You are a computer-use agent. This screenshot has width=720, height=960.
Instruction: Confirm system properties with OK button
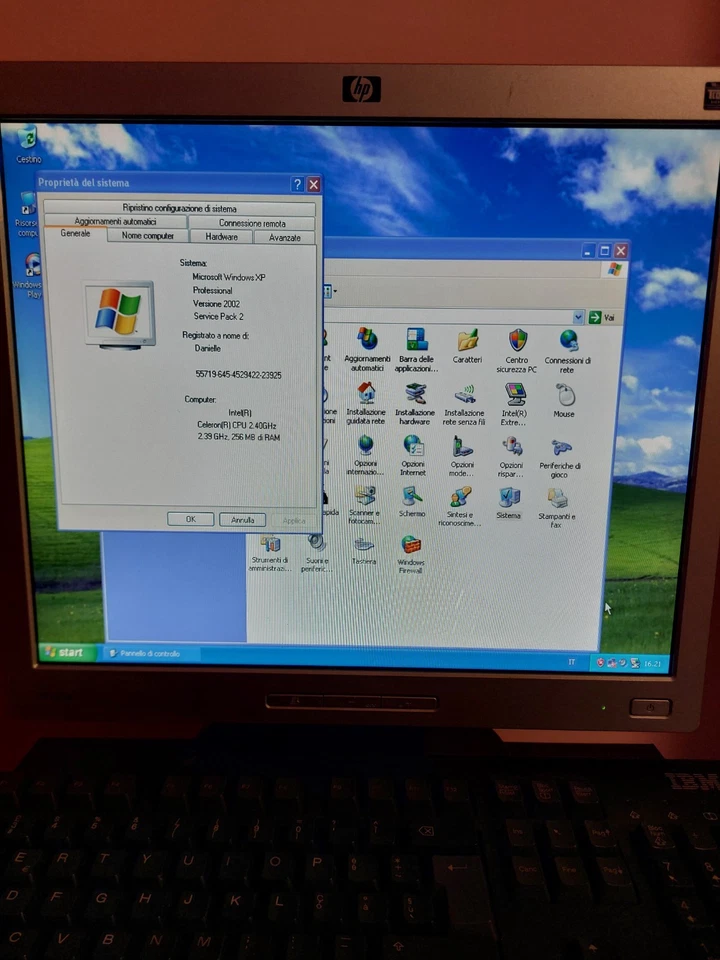[190, 519]
